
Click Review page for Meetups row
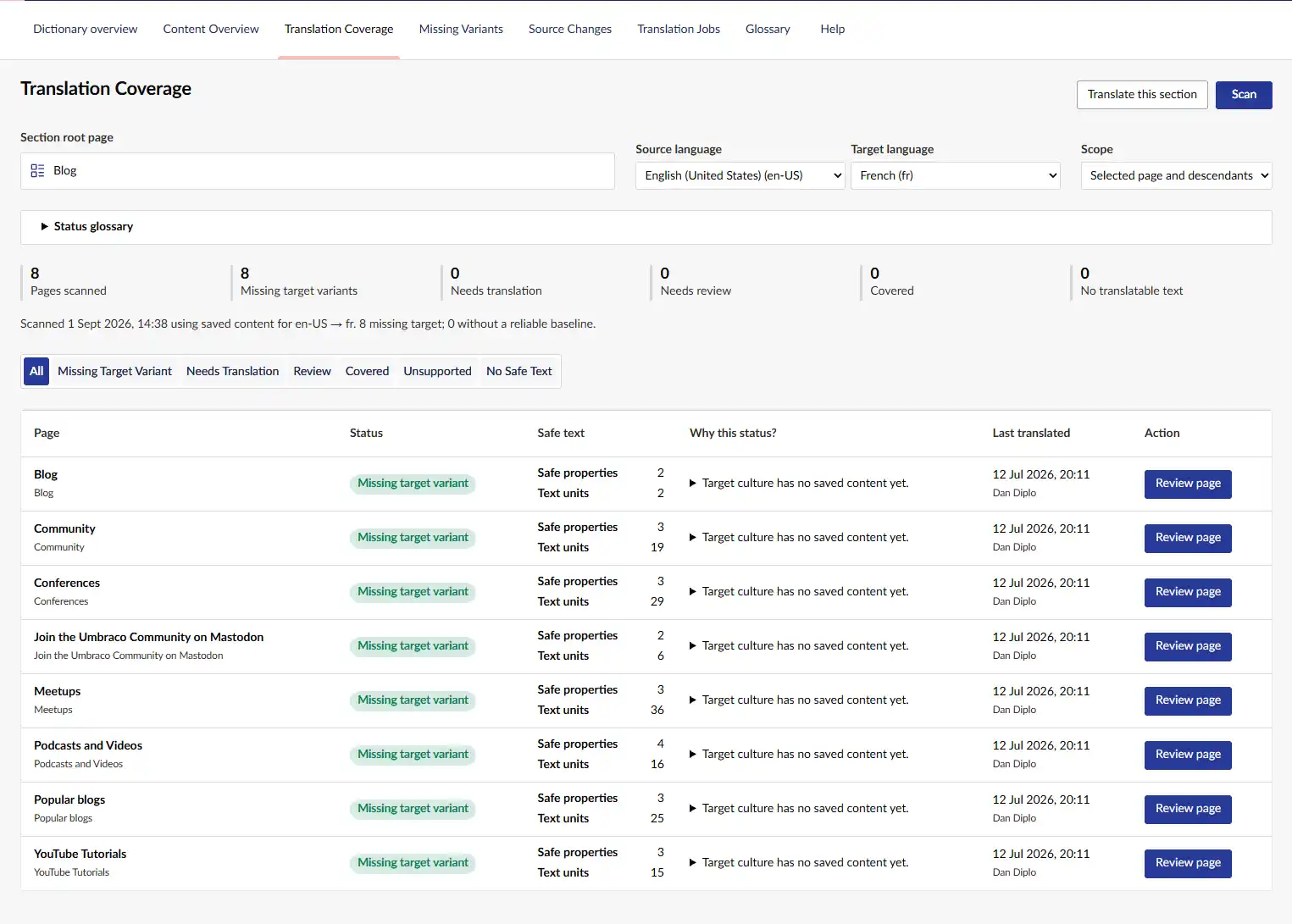click(x=1188, y=700)
